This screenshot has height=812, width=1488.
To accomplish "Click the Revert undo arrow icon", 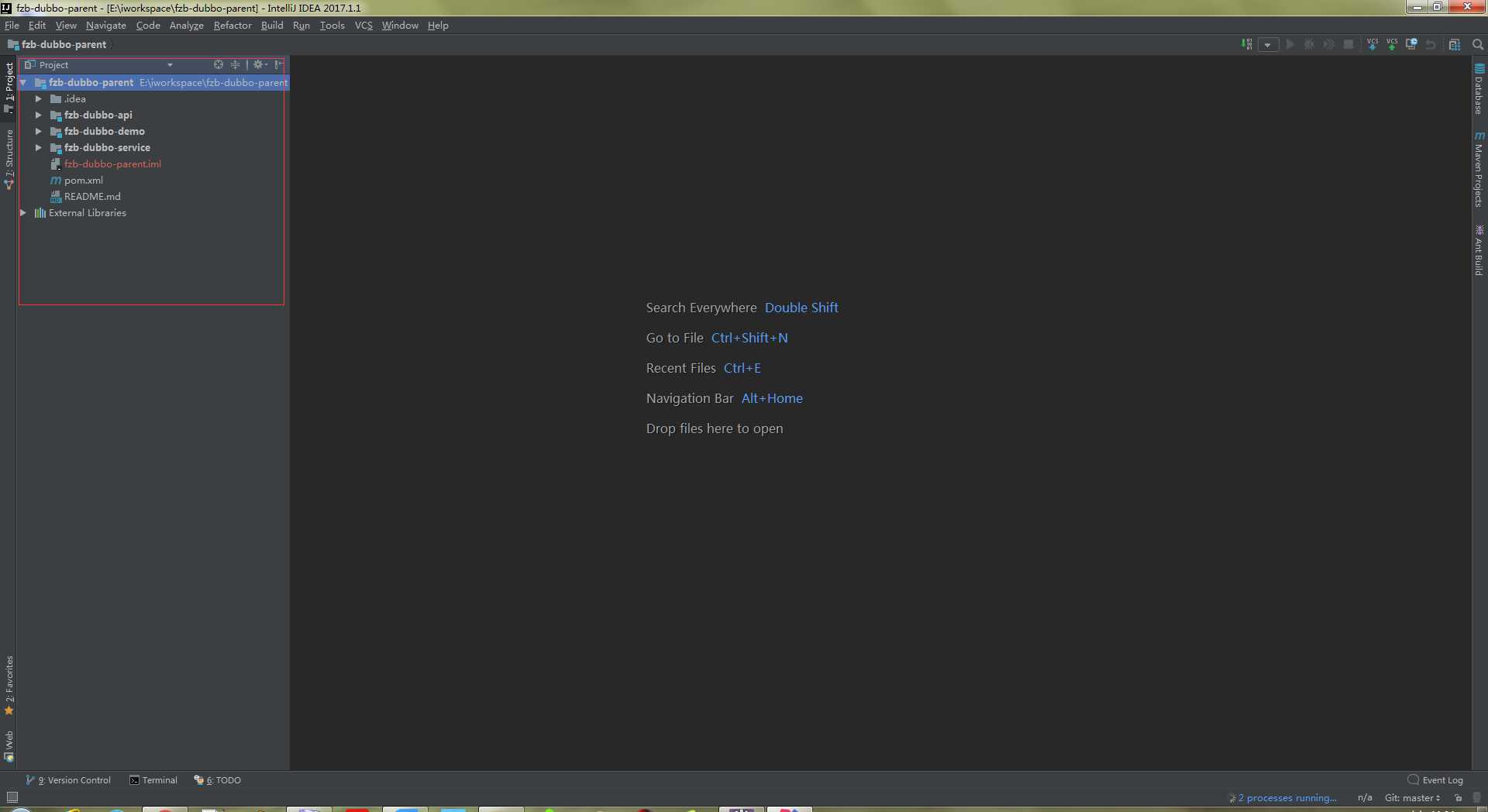I will pyautogui.click(x=1431, y=44).
